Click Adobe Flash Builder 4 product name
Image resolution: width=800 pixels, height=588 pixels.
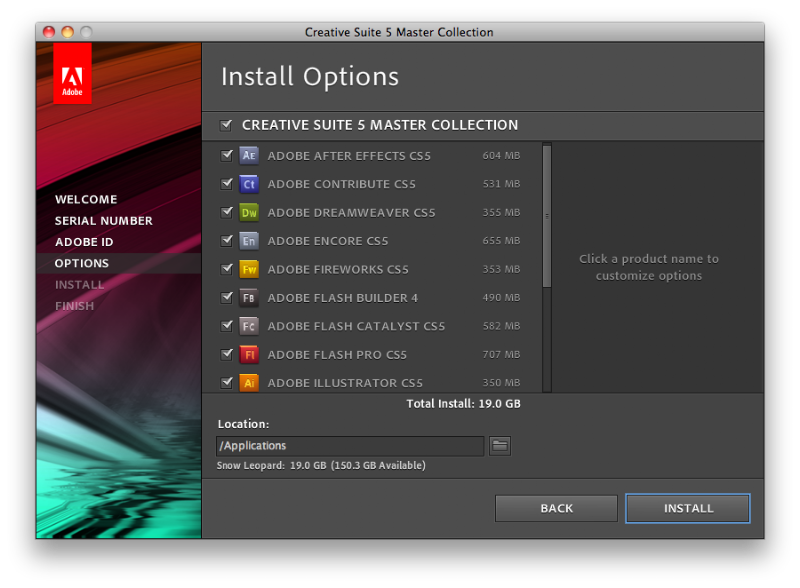[342, 298]
